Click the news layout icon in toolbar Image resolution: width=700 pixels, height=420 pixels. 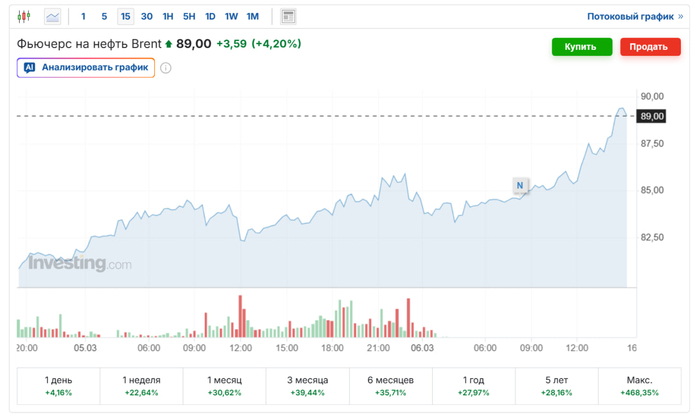click(x=288, y=17)
